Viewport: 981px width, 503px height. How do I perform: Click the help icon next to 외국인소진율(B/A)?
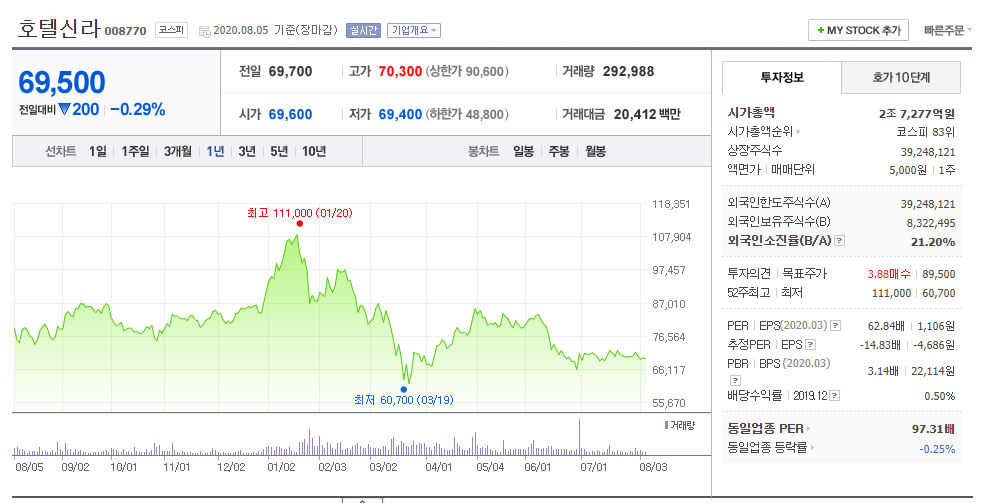click(840, 240)
